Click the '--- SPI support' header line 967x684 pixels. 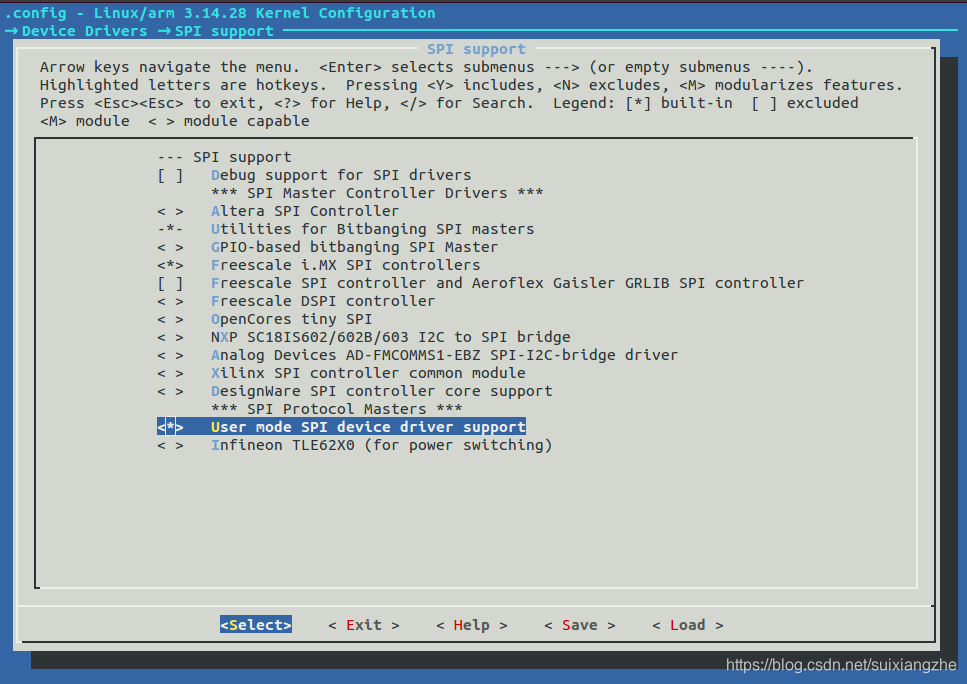coord(224,157)
